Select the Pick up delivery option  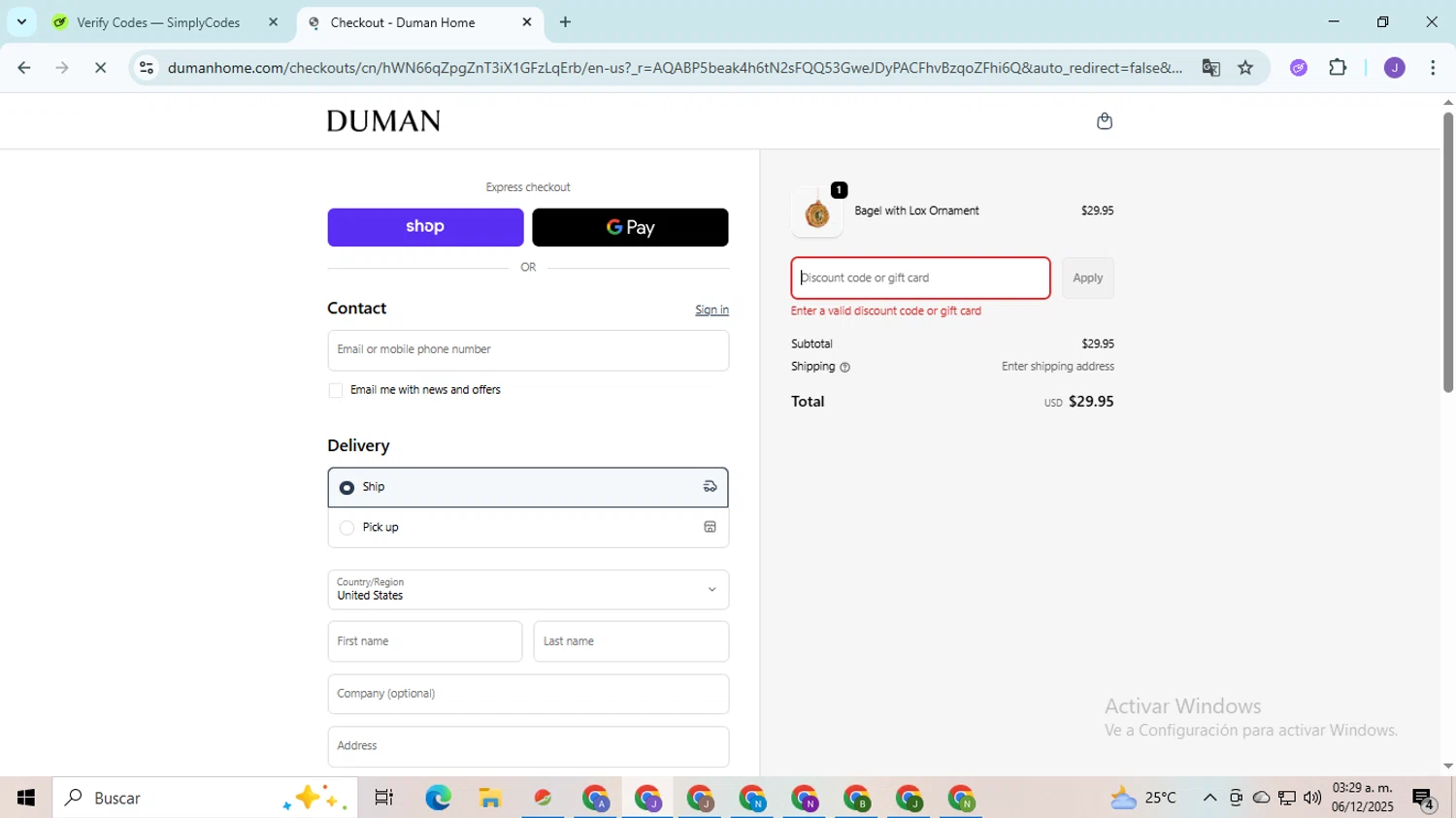click(x=528, y=528)
